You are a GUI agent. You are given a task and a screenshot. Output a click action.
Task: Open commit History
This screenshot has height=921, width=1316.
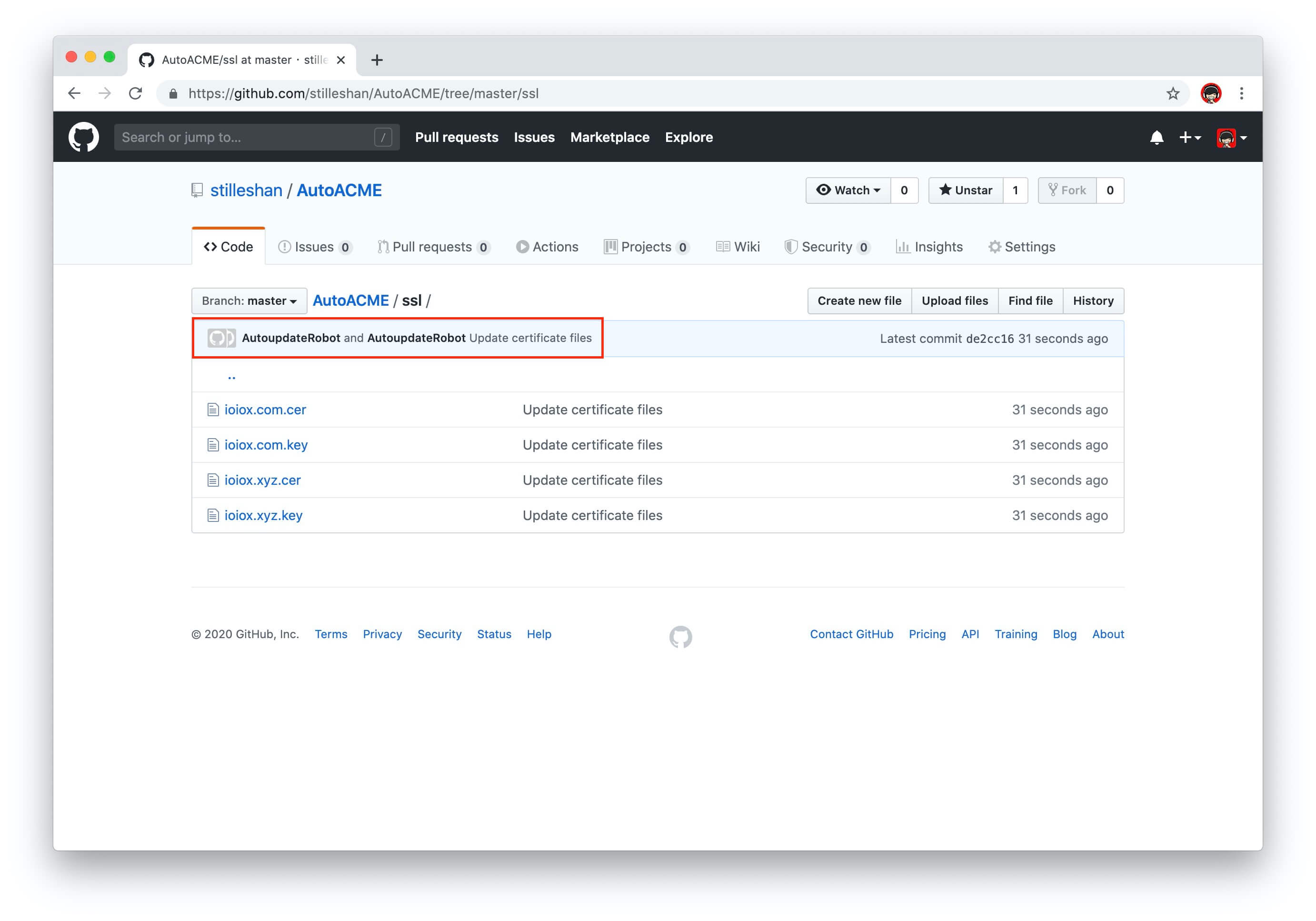click(x=1093, y=301)
